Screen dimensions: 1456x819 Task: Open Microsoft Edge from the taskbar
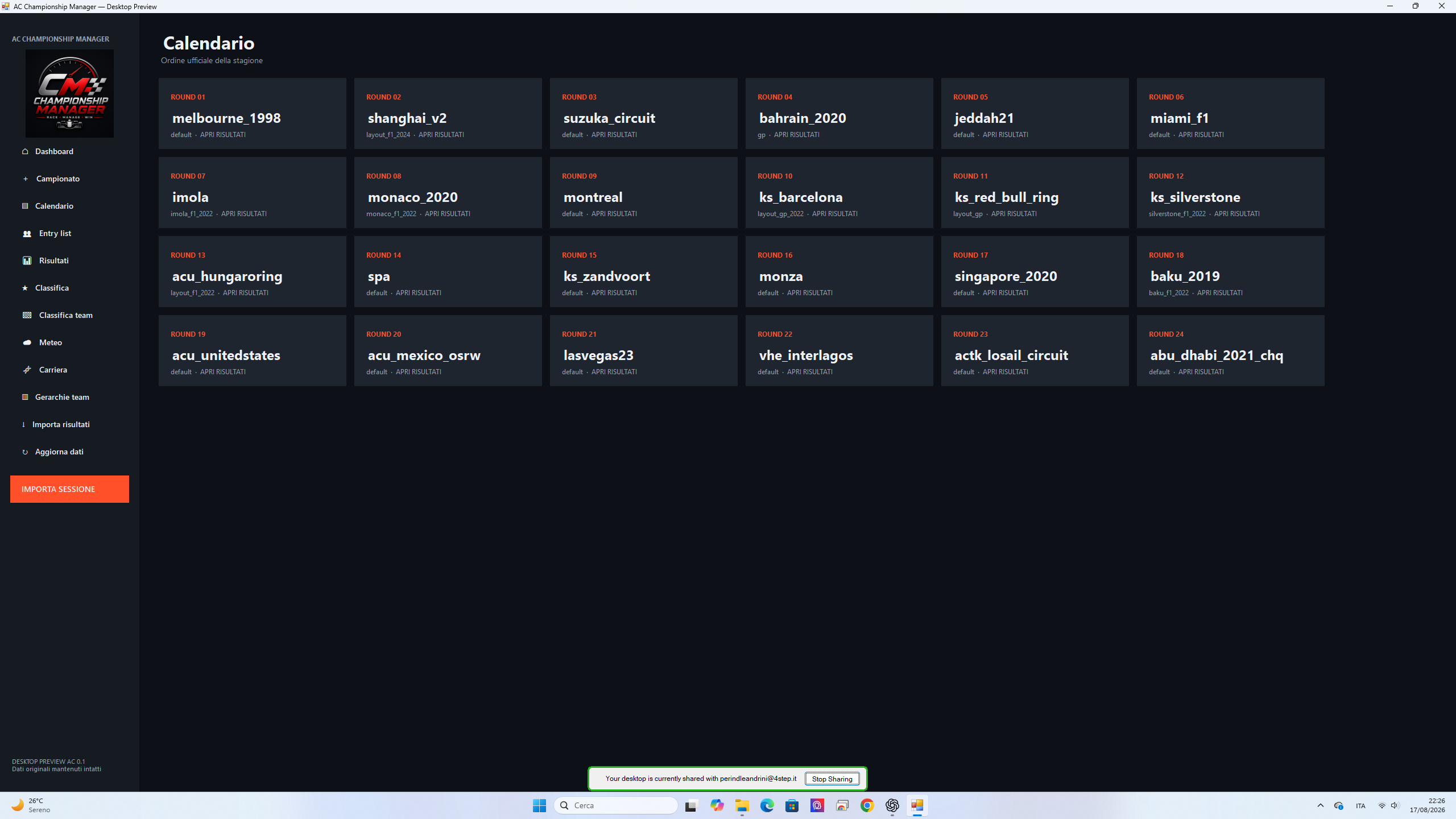(767, 805)
